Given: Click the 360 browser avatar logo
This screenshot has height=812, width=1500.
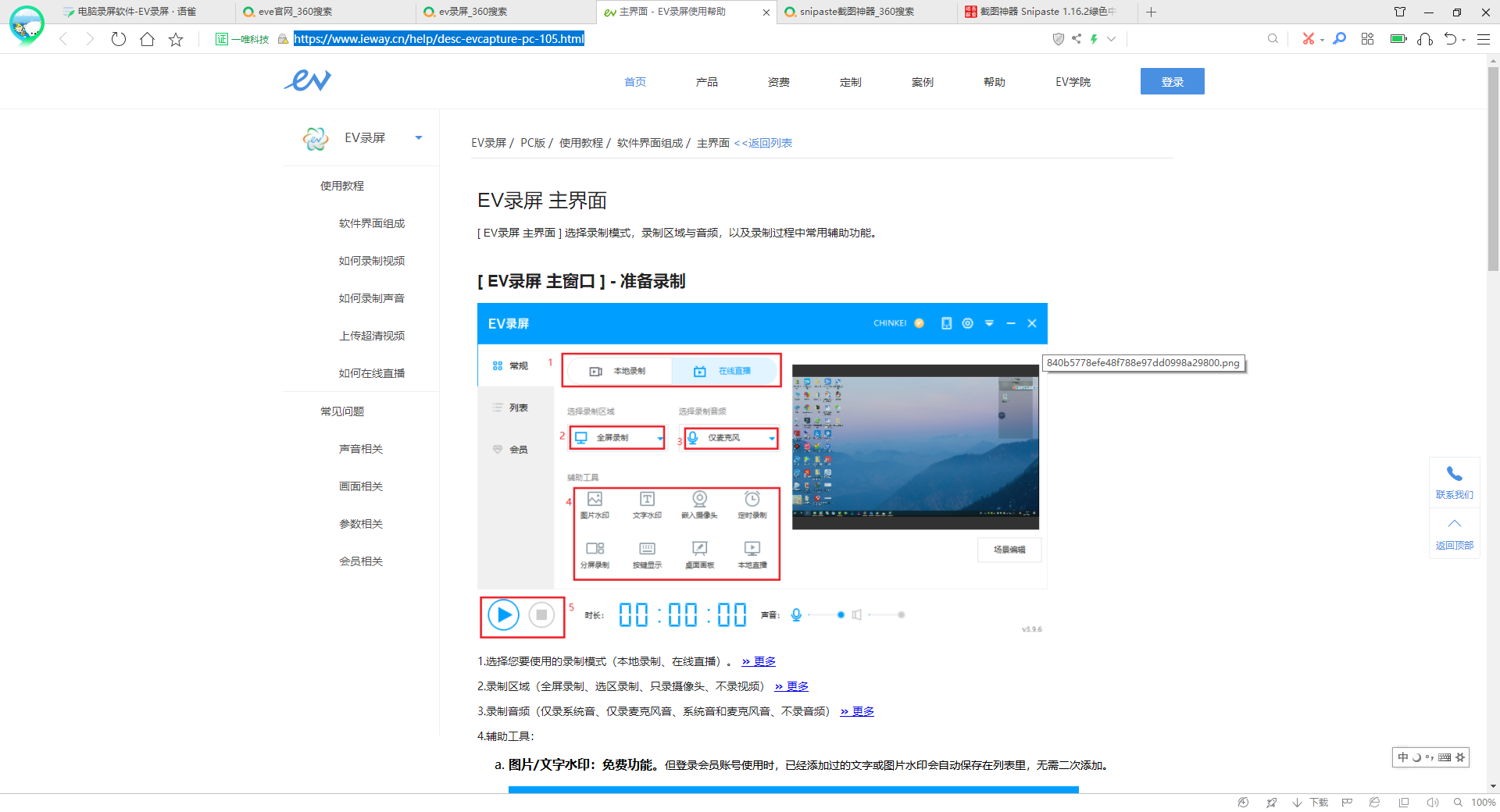Looking at the screenshot, I should pos(27,25).
